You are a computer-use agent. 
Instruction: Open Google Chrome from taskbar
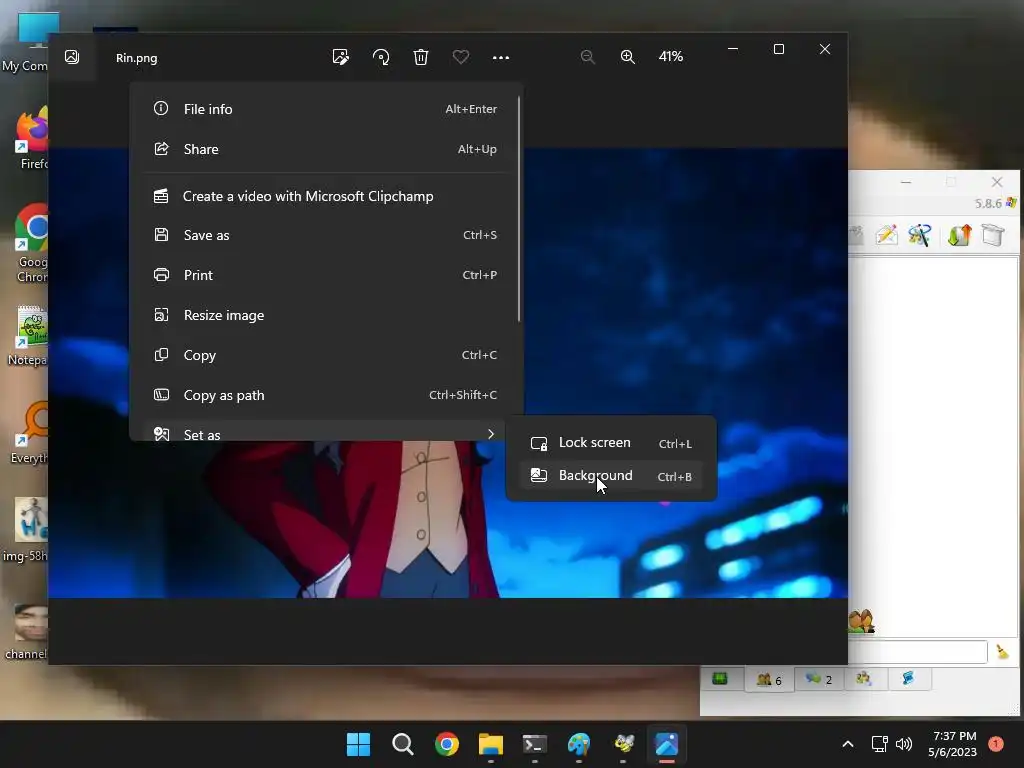[x=447, y=744]
